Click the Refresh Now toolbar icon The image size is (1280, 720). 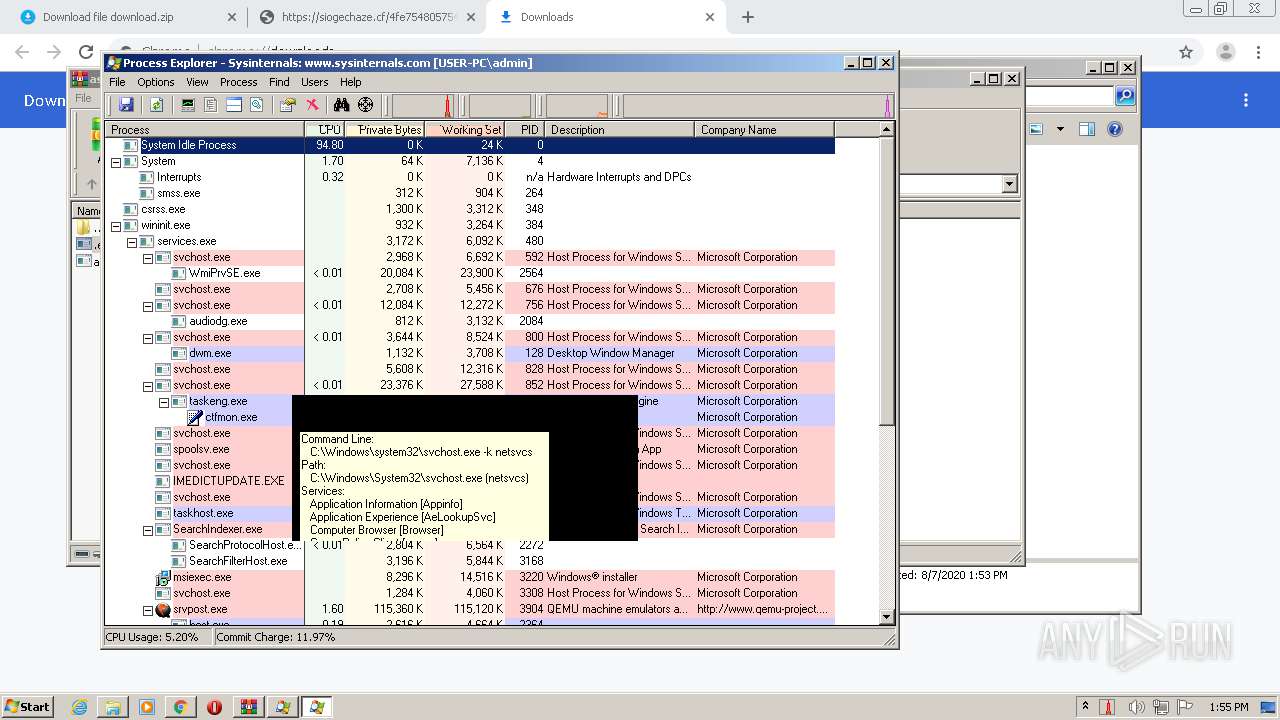[156, 104]
